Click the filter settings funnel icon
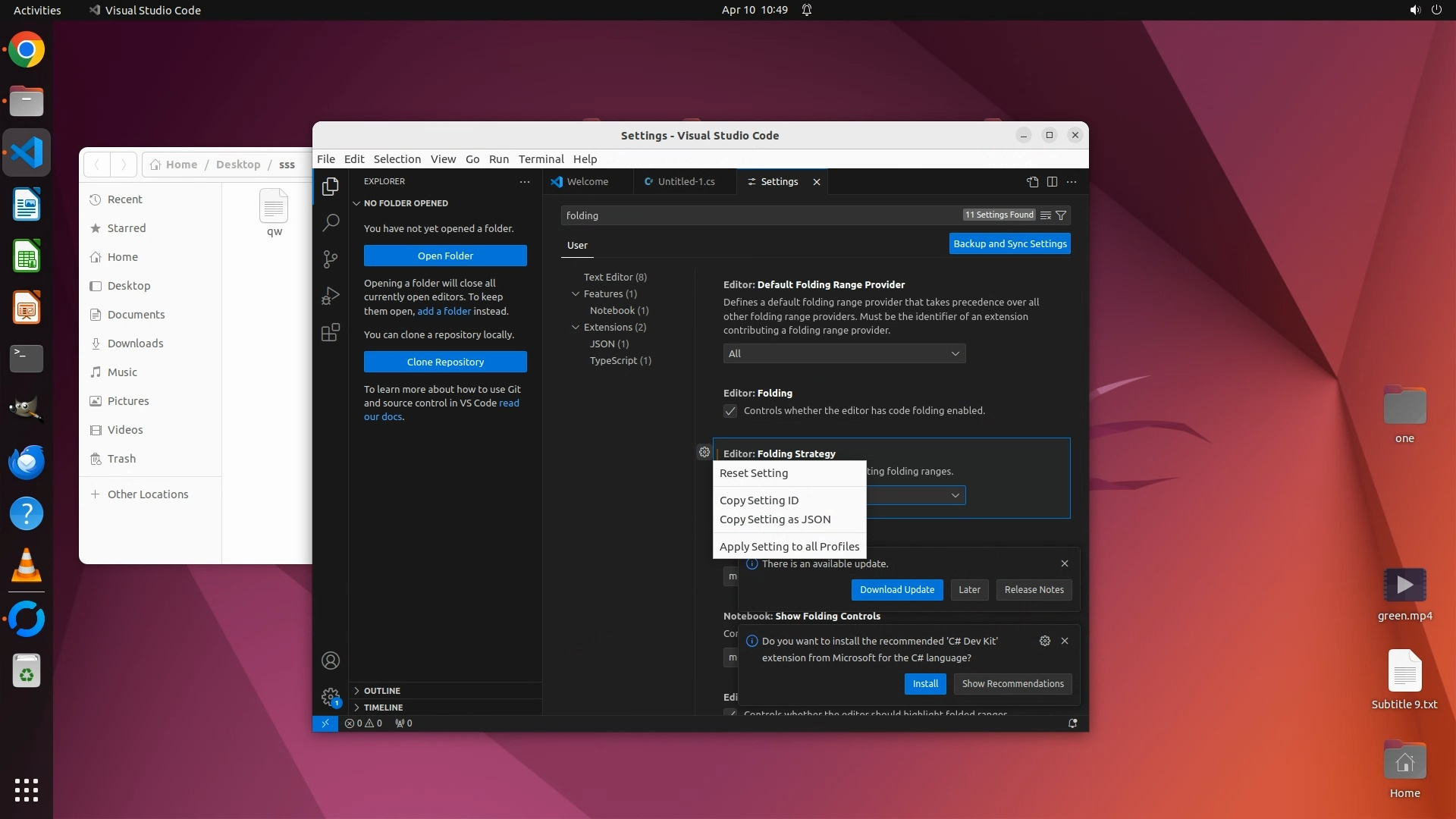1456x819 pixels. tap(1062, 215)
